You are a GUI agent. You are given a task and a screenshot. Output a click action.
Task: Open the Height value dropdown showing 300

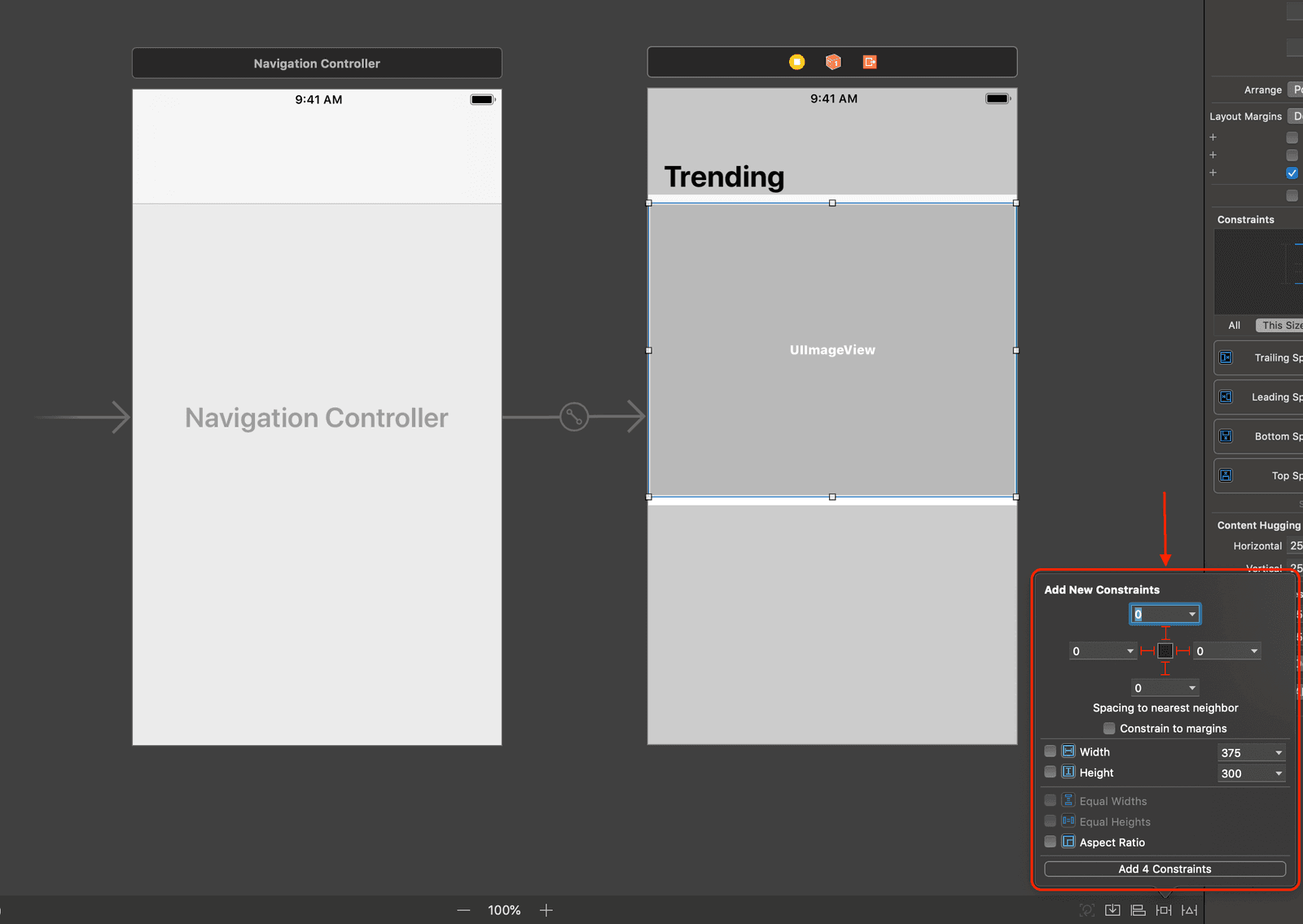click(1279, 773)
